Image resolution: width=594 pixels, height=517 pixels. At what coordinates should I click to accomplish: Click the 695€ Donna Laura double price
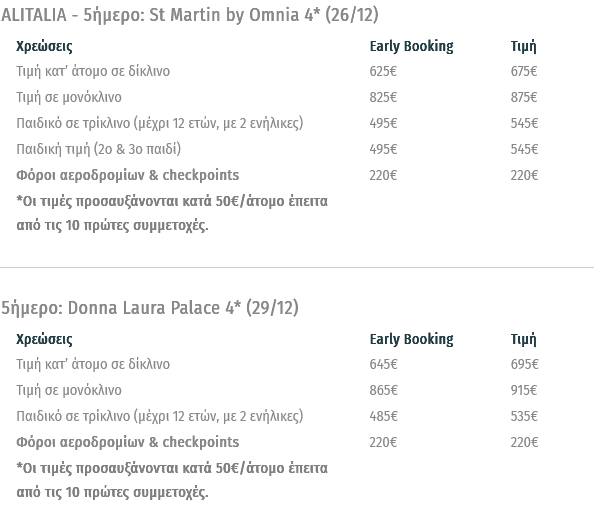524,364
